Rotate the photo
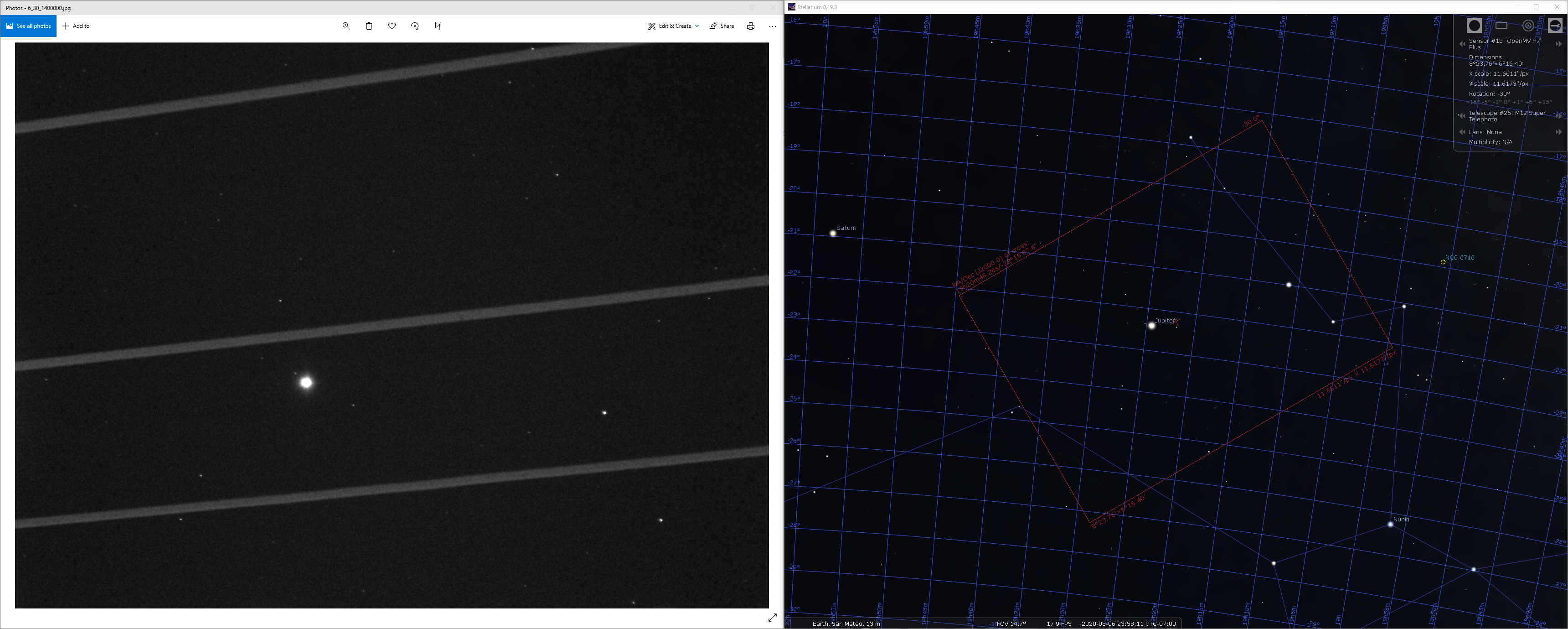 414,26
